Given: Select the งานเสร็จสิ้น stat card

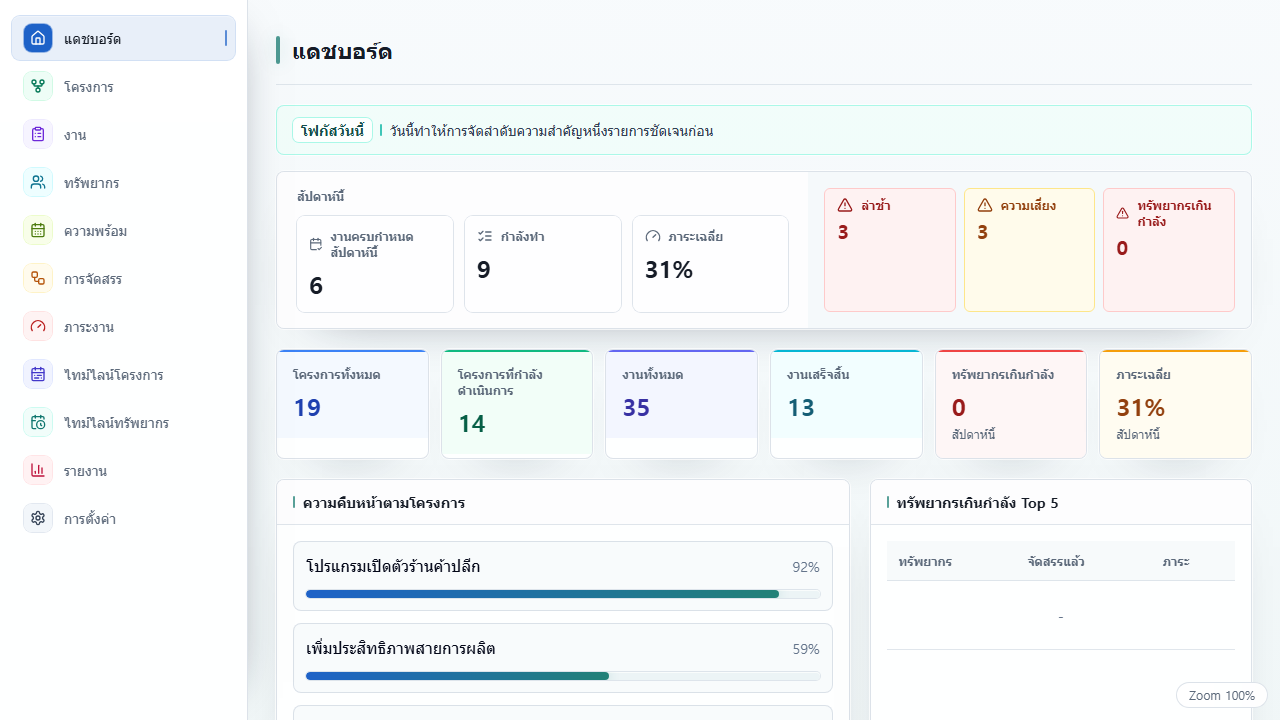Looking at the screenshot, I should [846, 404].
